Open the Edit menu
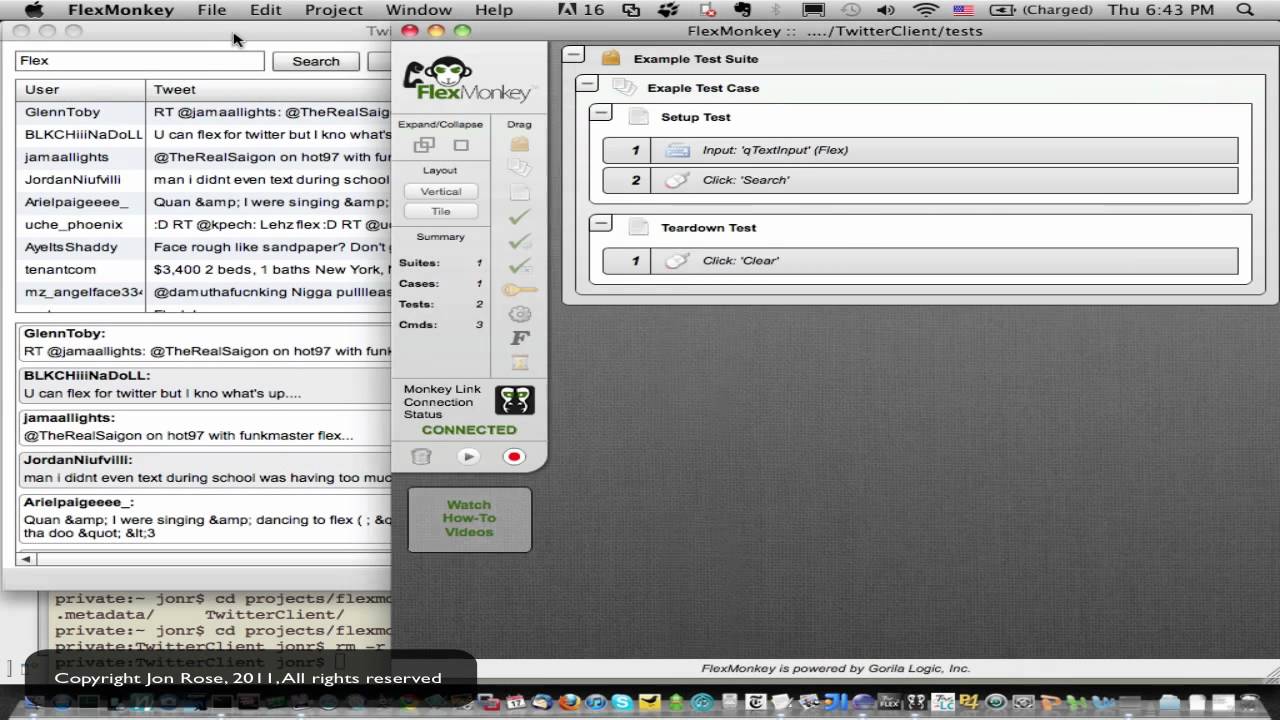1280x720 pixels. click(x=265, y=10)
